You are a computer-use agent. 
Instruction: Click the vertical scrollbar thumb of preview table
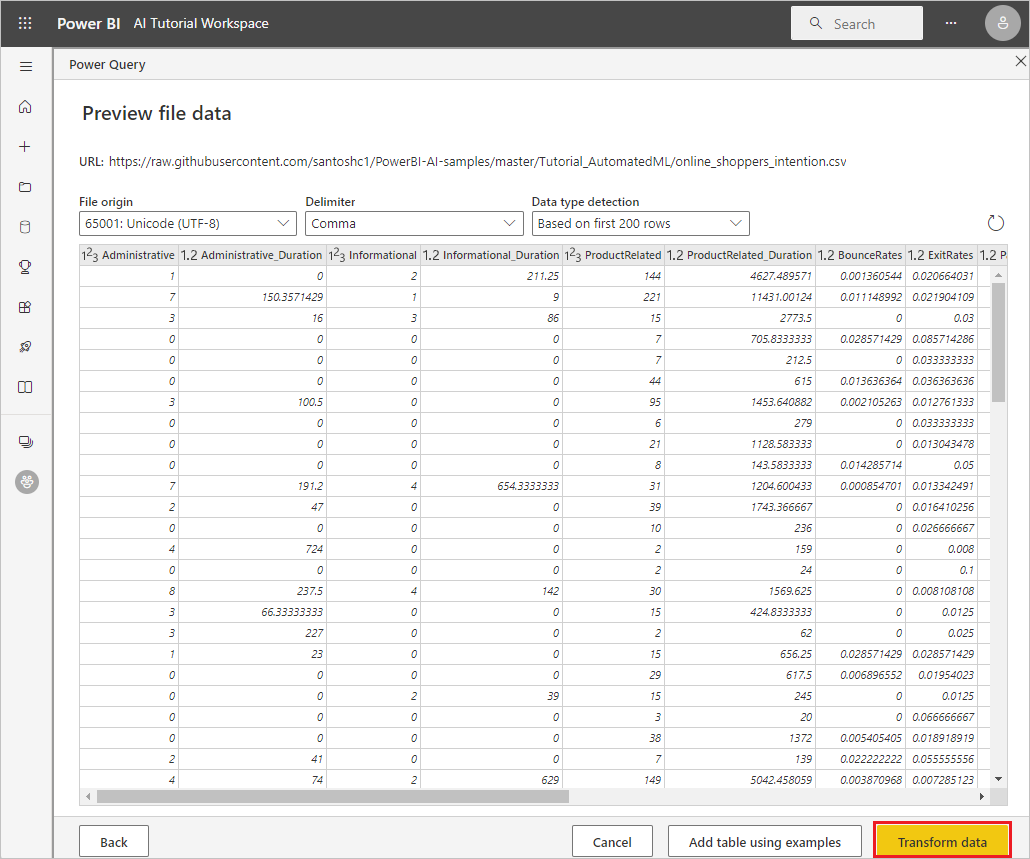coord(998,342)
